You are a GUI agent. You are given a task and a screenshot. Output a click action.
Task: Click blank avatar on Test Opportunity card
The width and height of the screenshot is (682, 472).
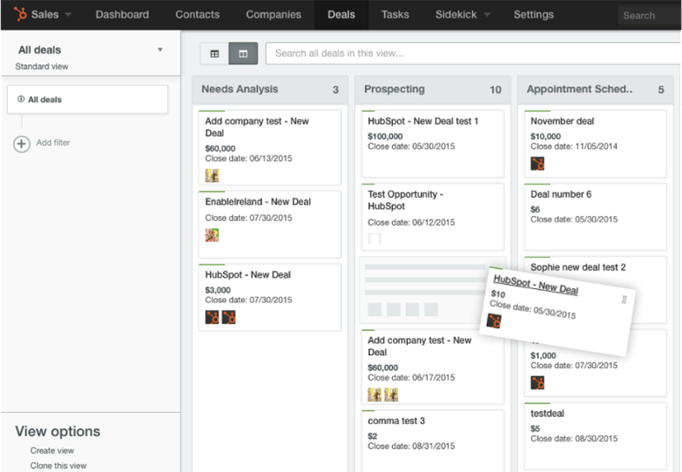tap(374, 238)
